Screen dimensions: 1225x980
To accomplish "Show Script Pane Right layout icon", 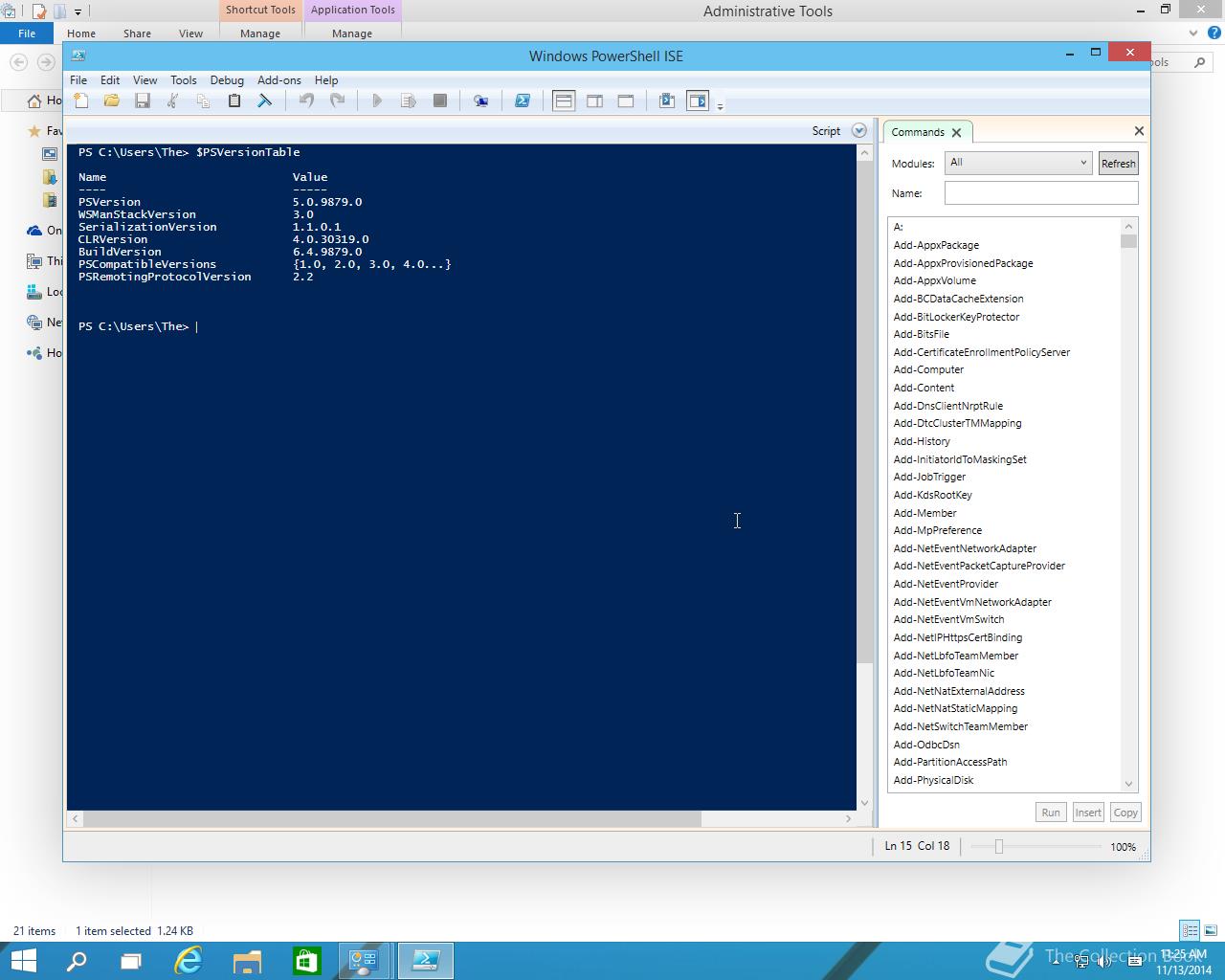I will point(594,100).
